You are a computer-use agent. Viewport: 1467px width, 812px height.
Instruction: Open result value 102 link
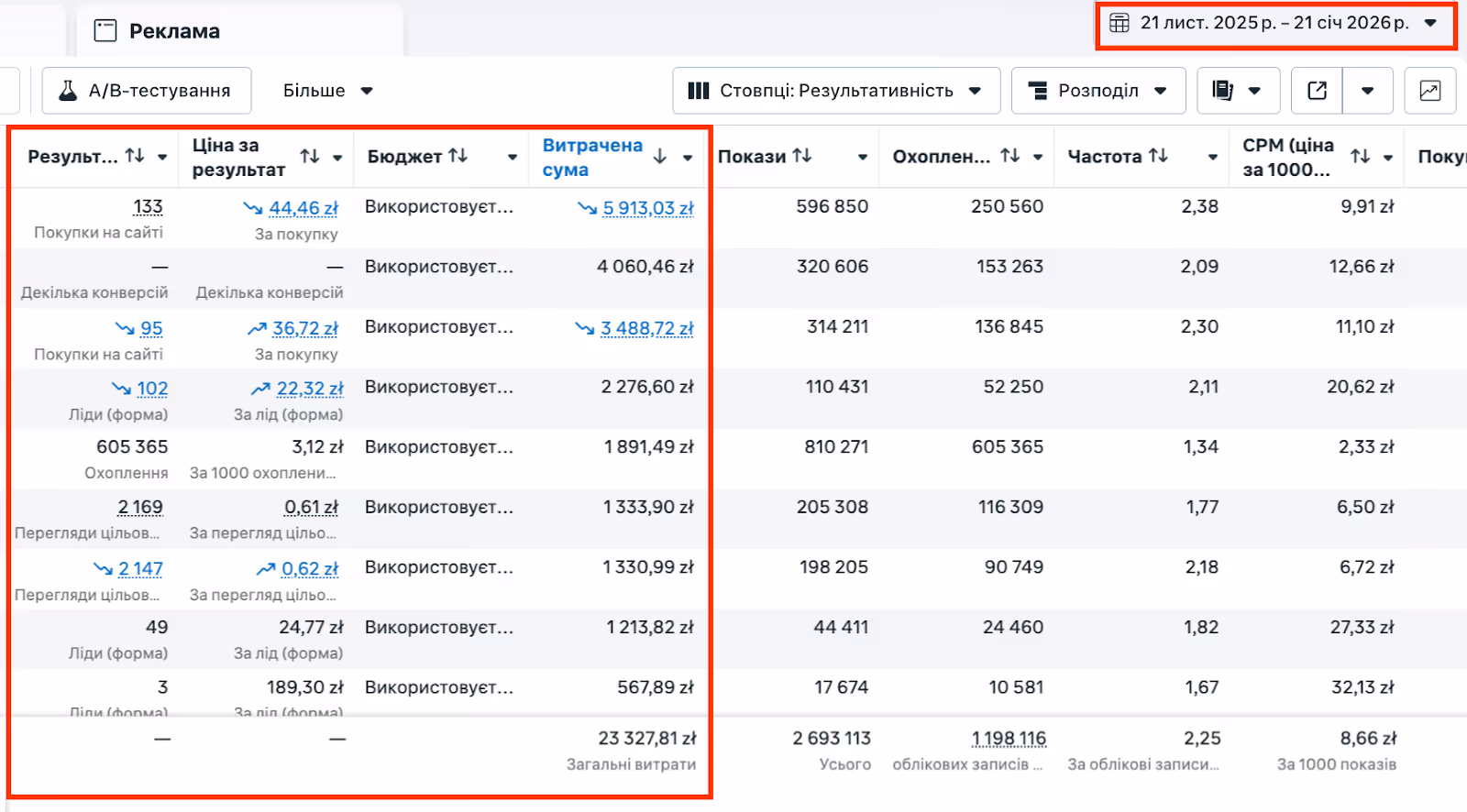[x=152, y=389]
